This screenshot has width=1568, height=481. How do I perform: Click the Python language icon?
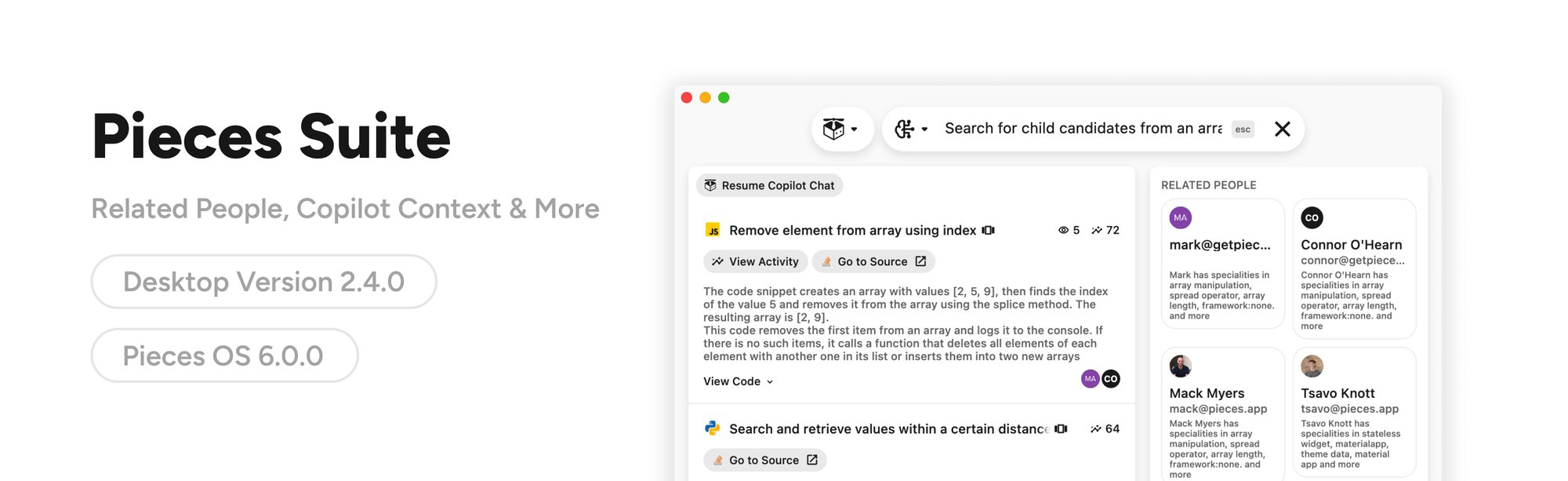pyautogui.click(x=712, y=428)
